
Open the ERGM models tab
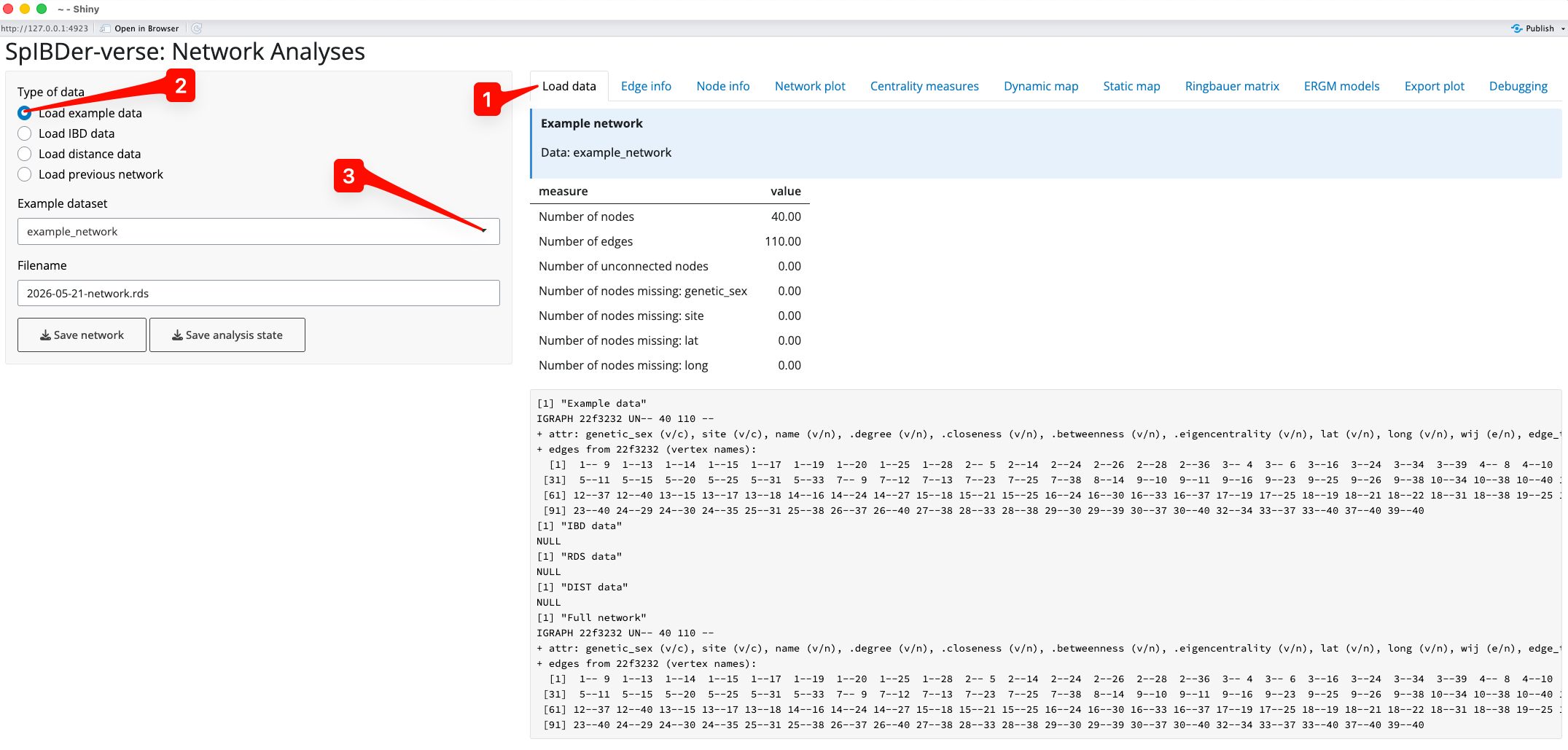click(1341, 86)
